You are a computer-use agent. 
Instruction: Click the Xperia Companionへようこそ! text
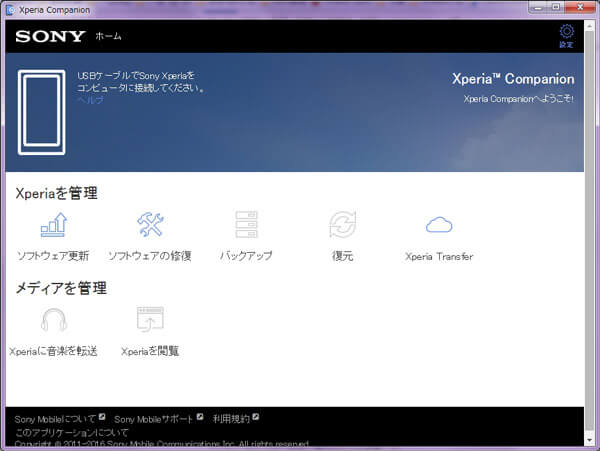pyautogui.click(x=518, y=99)
